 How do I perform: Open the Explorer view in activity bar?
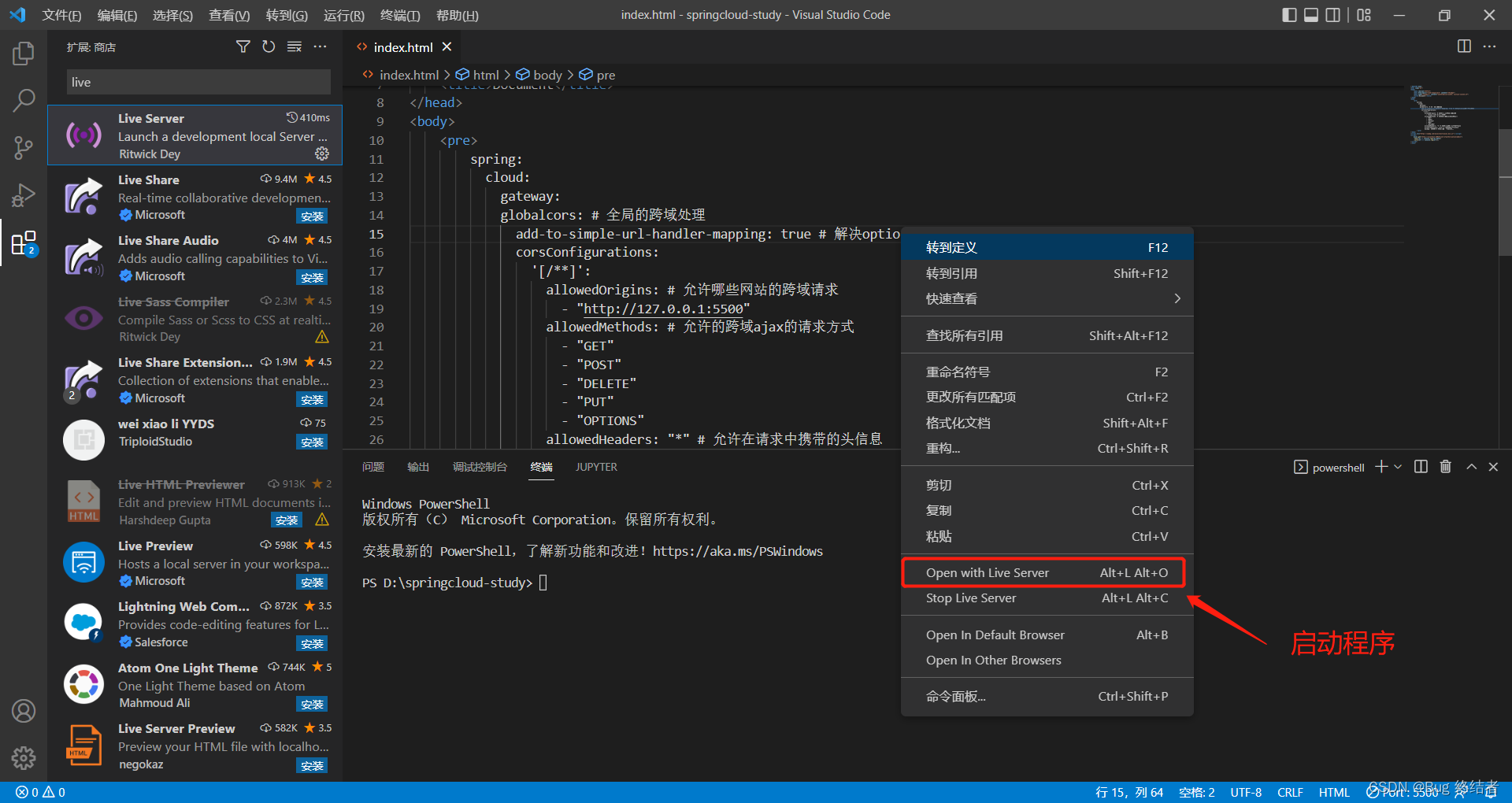(x=24, y=53)
